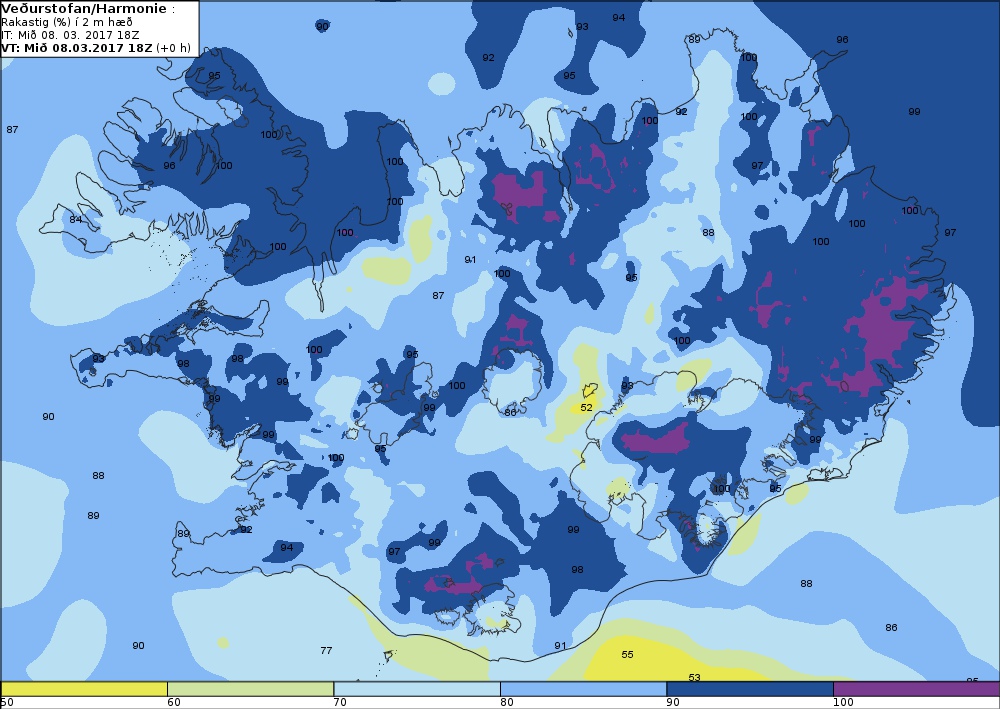Screen dimensions: 1000x709
Task: Select the dark blue 90–100 legend band
Action: point(749,689)
